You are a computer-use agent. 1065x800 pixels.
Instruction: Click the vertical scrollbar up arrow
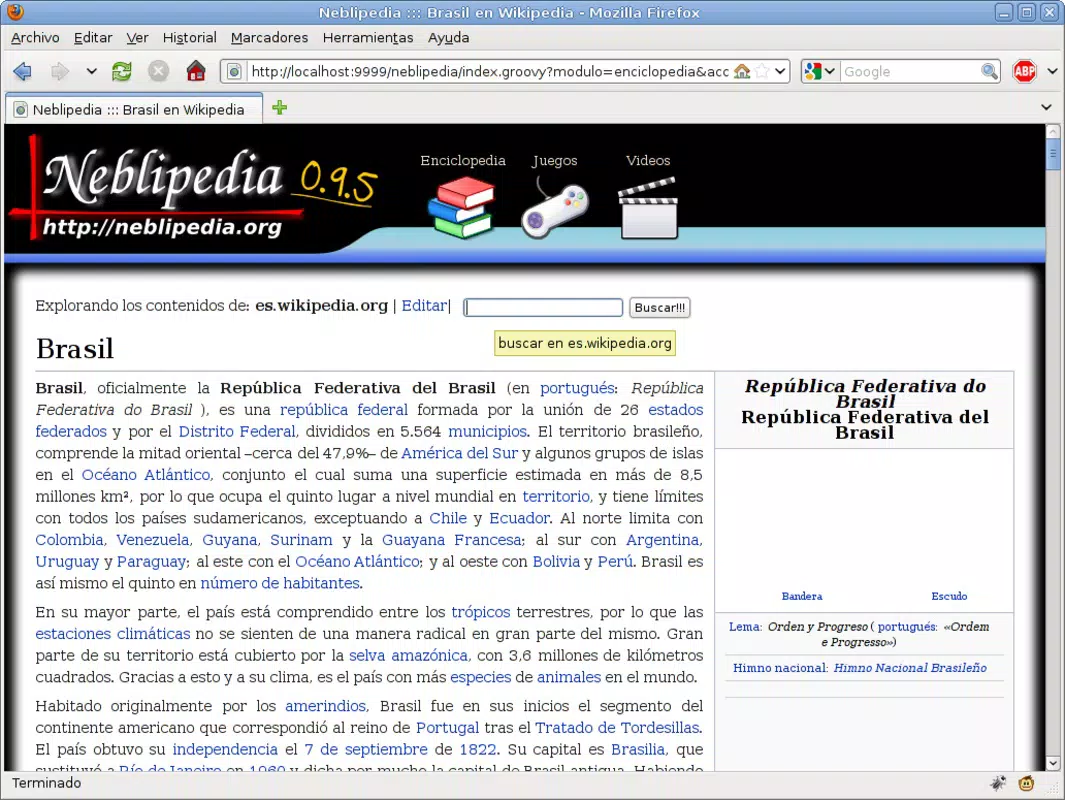click(1053, 131)
